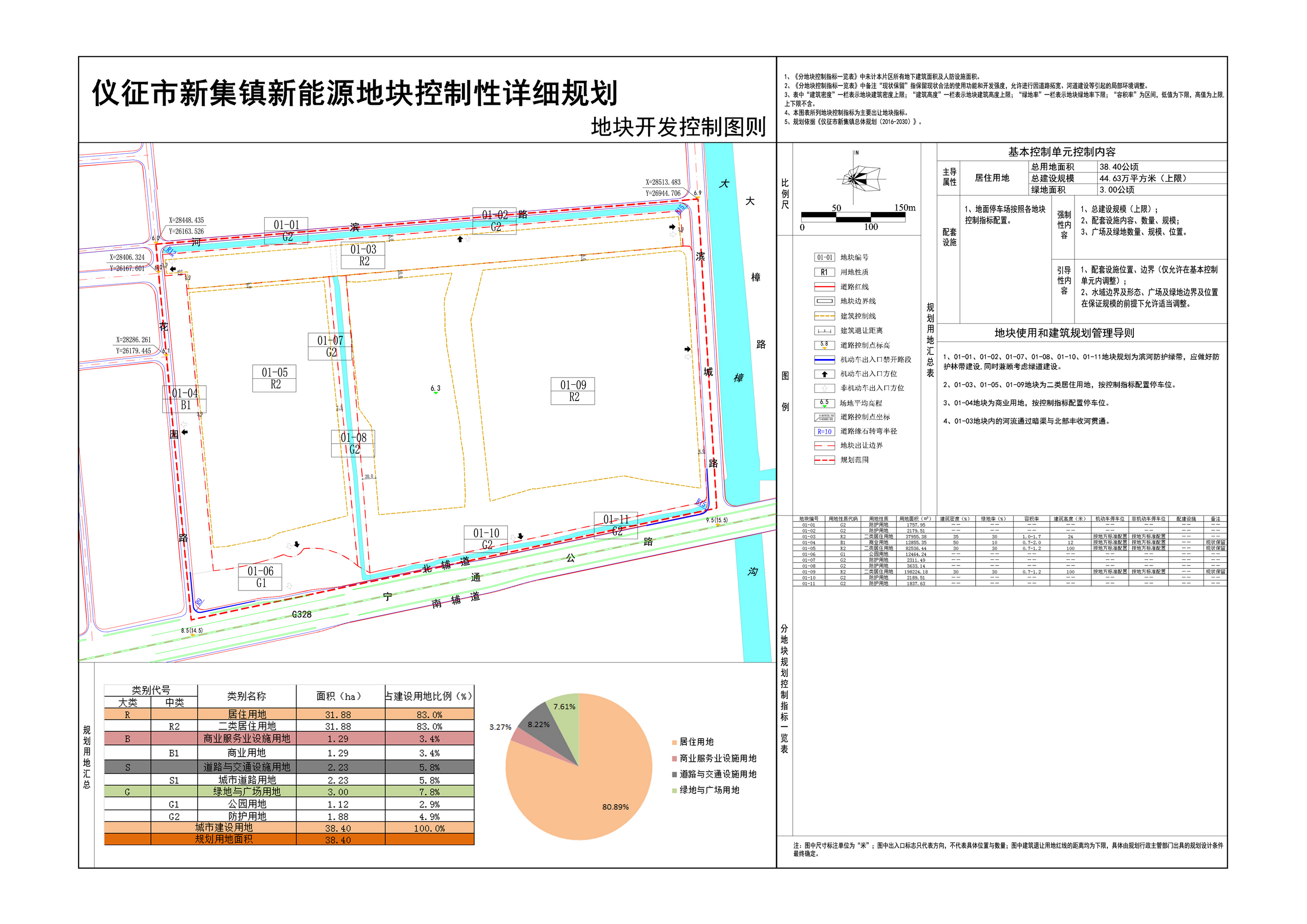Screen dimensions: 1307x924
Task: Click the 6.3 elevation marker on the map
Action: (436, 389)
